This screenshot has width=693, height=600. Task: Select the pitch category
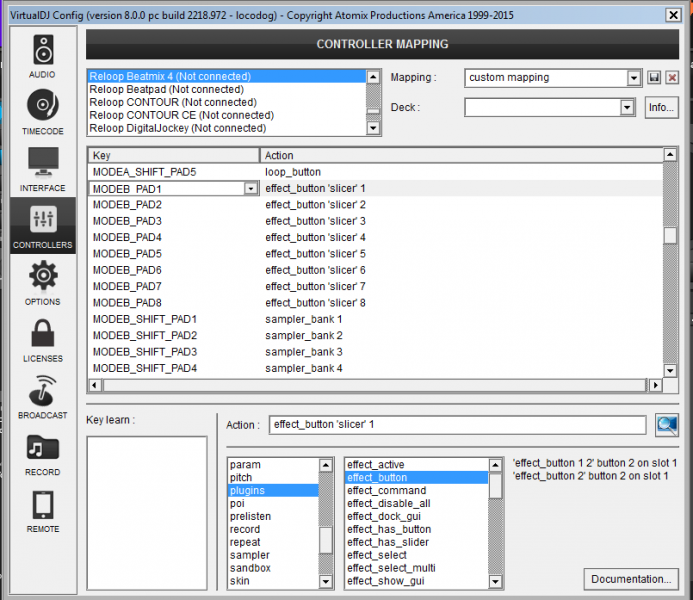(274, 478)
